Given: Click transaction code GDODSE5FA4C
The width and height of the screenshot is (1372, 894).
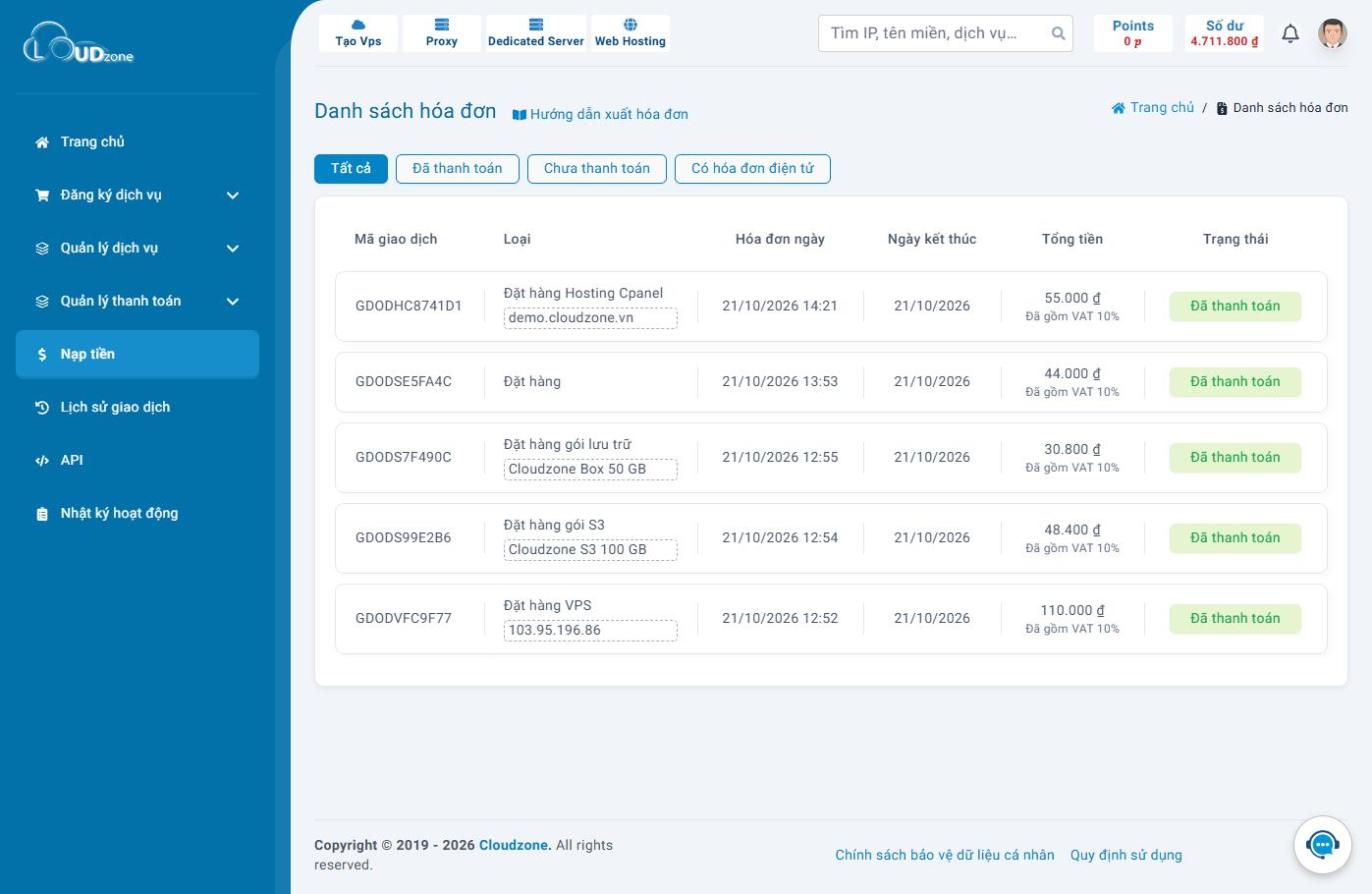Looking at the screenshot, I should (403, 381).
